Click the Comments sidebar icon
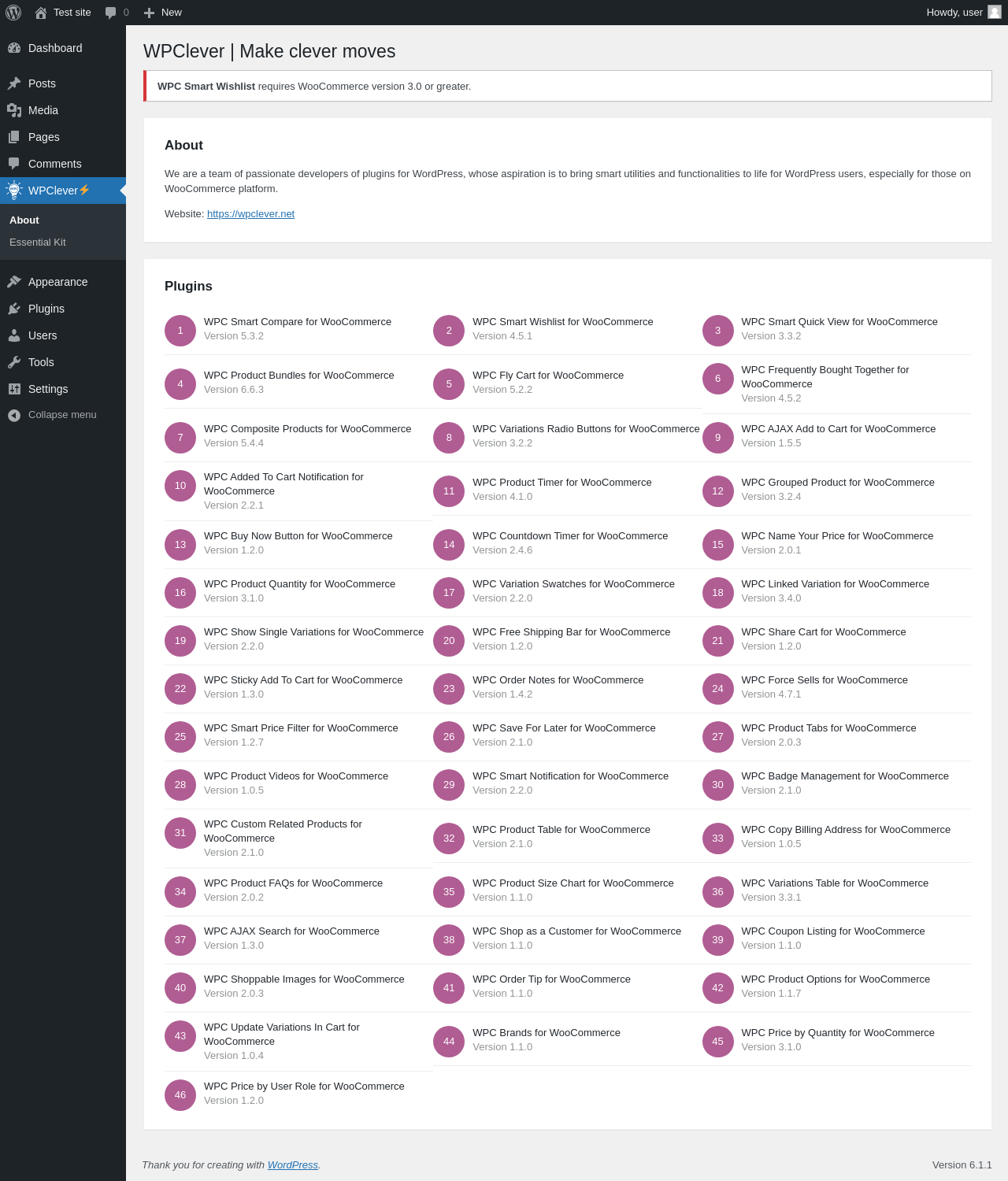 (x=14, y=164)
